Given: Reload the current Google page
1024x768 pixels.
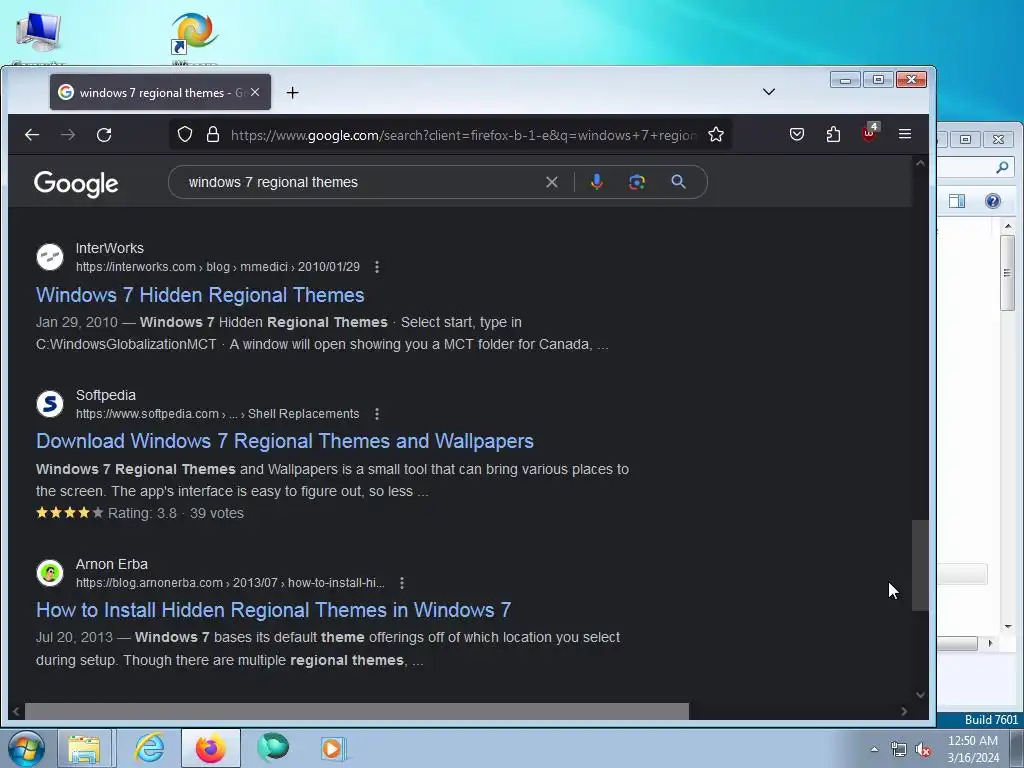Looking at the screenshot, I should 104,135.
